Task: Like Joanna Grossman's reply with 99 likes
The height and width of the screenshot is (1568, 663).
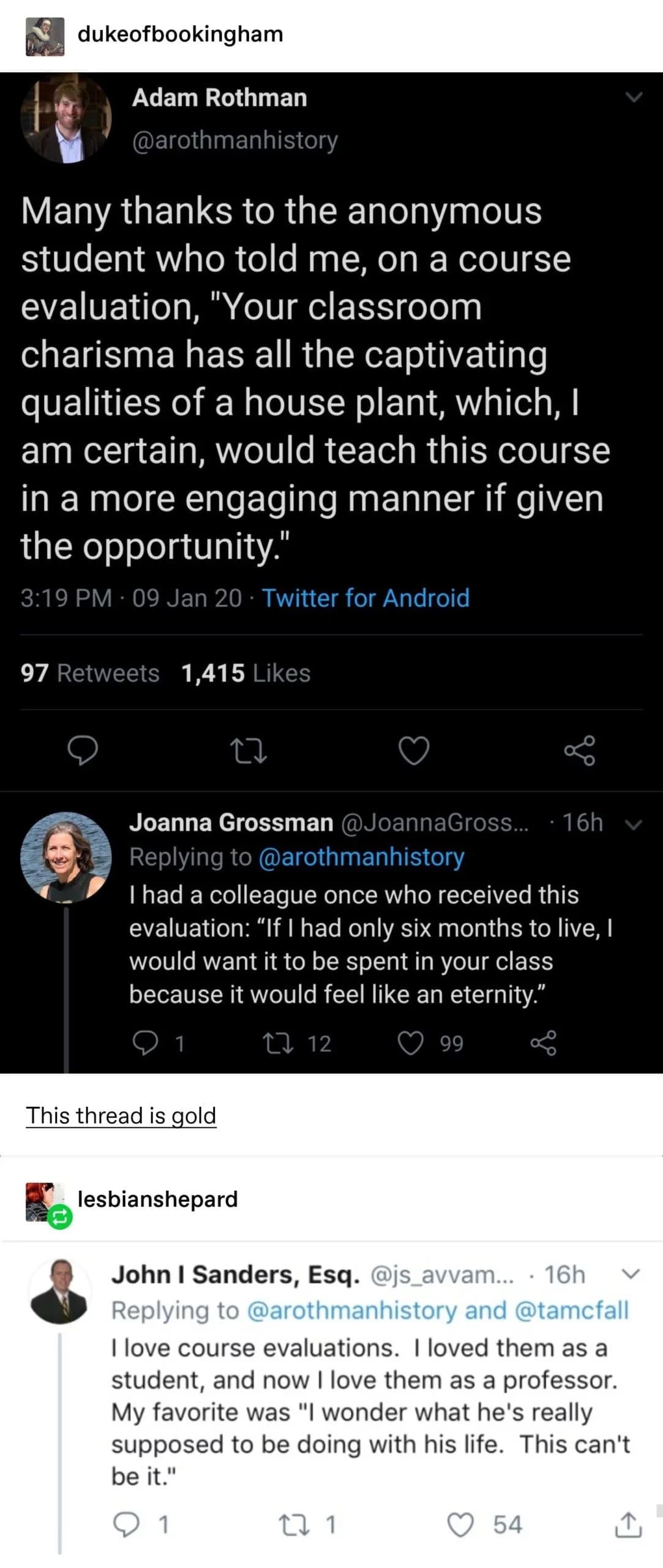Action: pos(411,1043)
